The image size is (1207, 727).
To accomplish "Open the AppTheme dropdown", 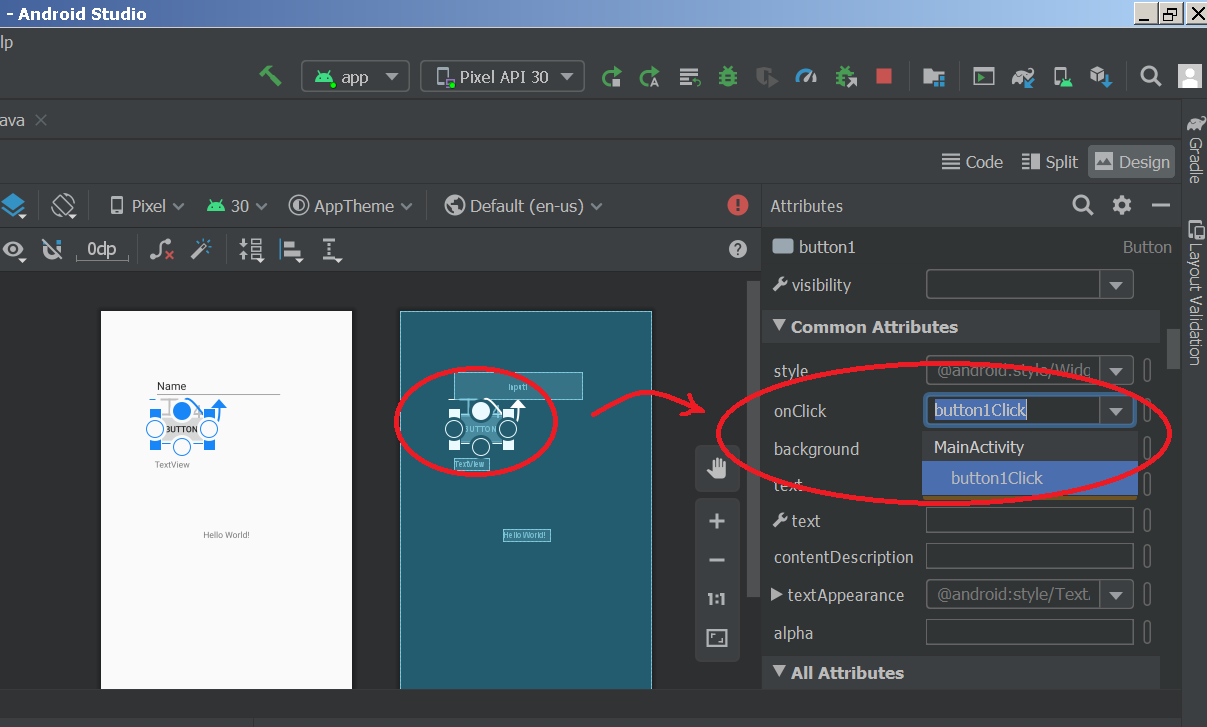I will click(x=351, y=206).
